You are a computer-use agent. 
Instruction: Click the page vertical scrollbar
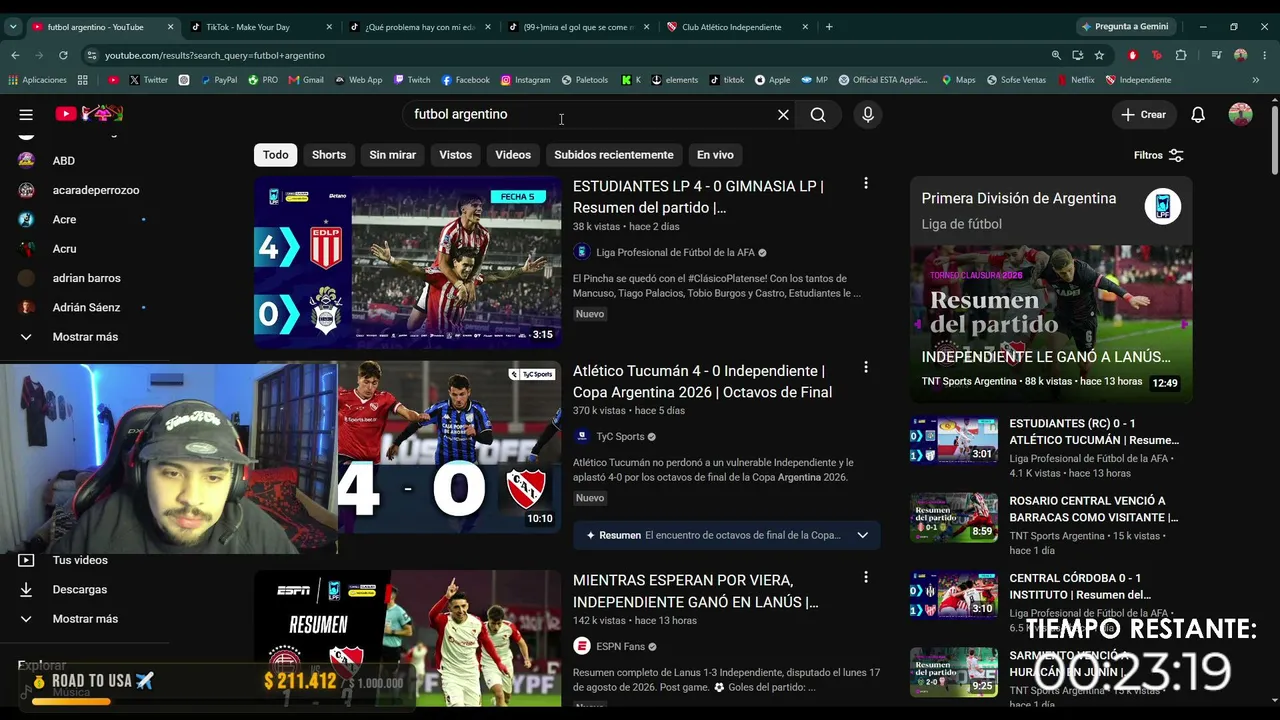pos(1274,140)
